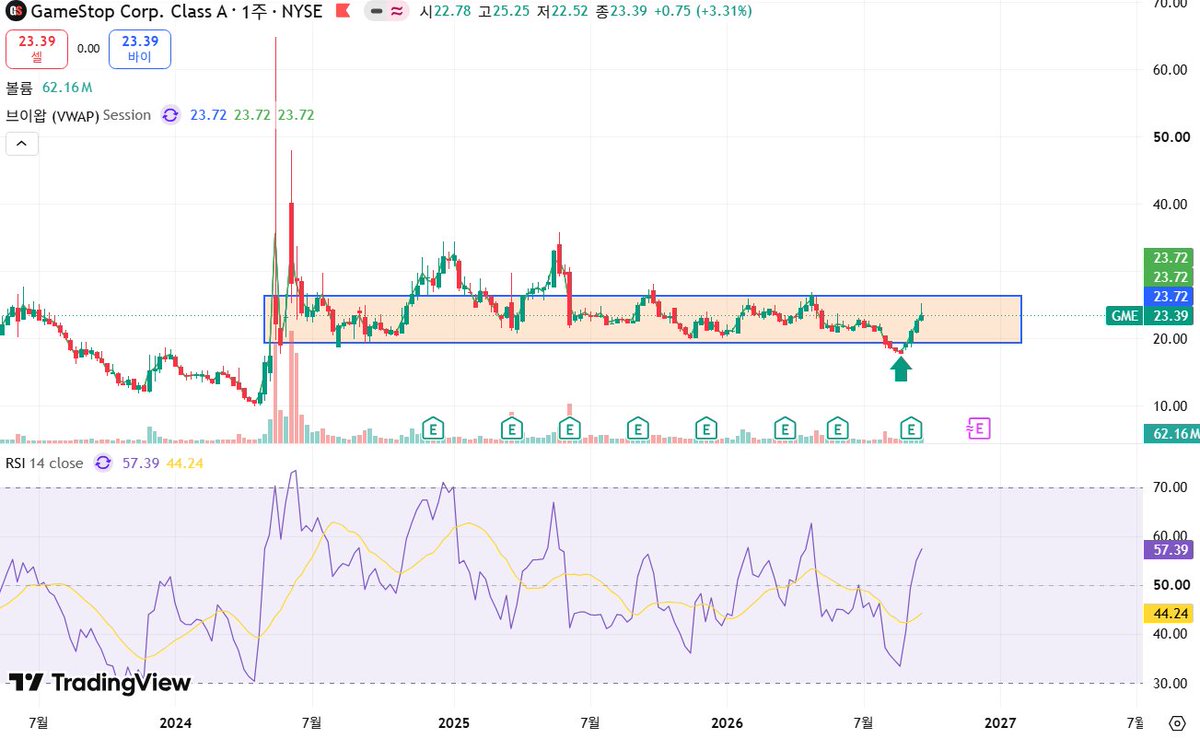Viewport: 1200px width, 739px height.
Task: Click the 종23.39 close price value
Action: (x=619, y=12)
